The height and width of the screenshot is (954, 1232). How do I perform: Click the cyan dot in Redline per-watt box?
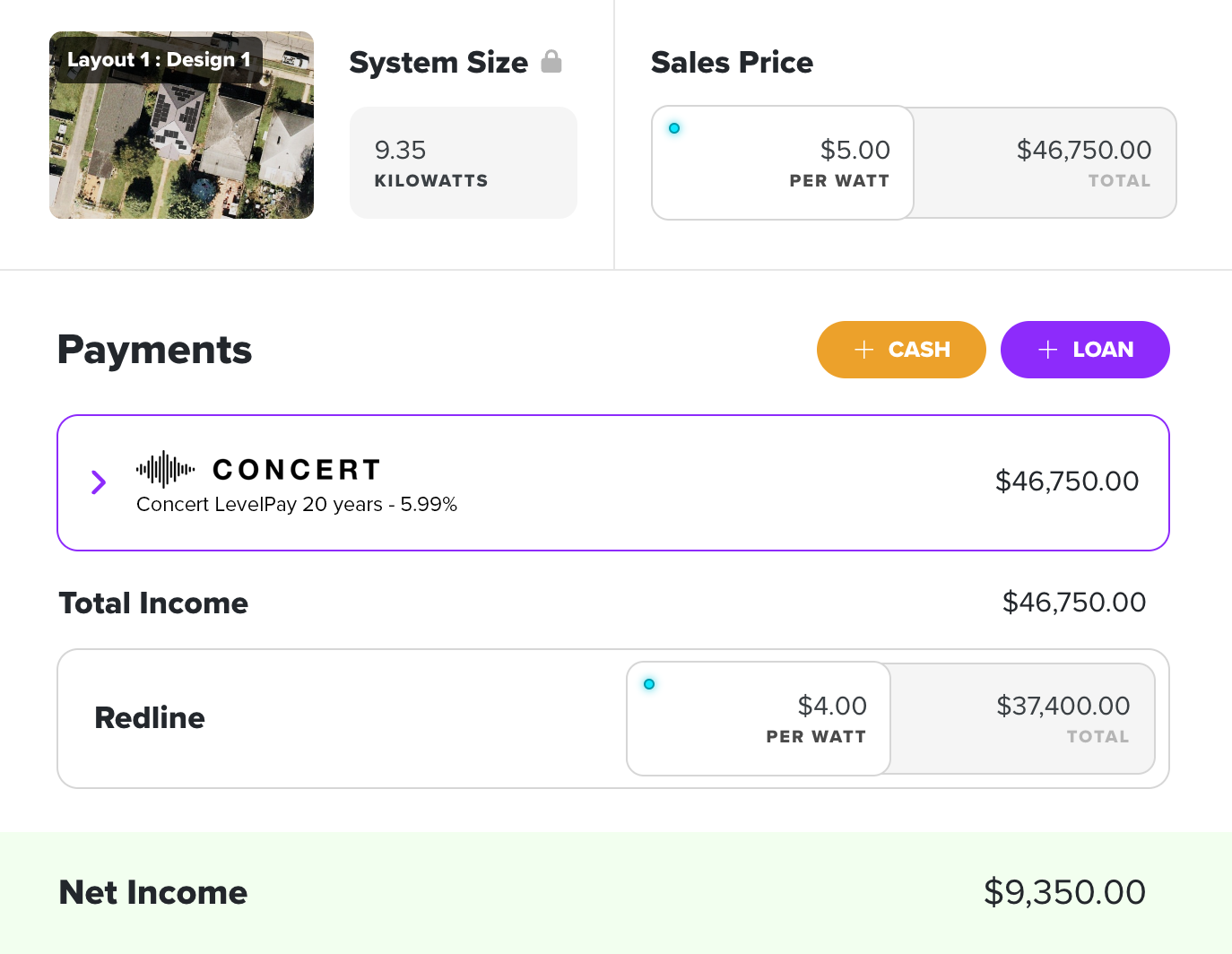(x=649, y=684)
